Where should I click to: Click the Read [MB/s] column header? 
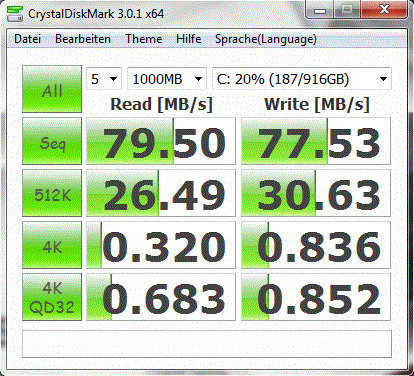[161, 104]
